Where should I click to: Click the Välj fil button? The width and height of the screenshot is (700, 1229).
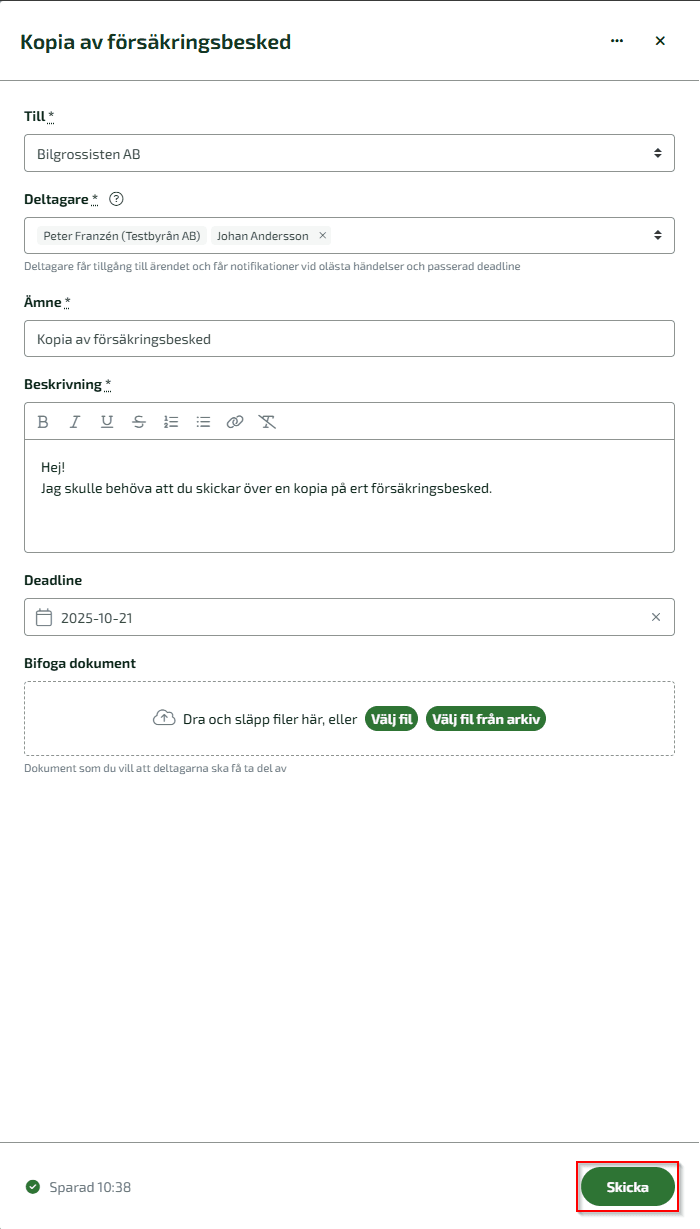tap(391, 719)
